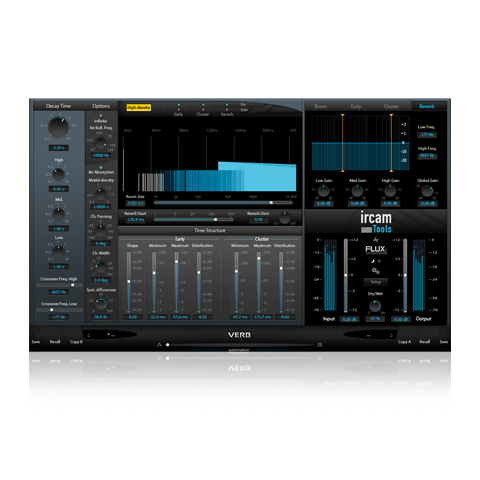Turn the Low Gain knob
The height and width of the screenshot is (480, 480).
[323, 191]
